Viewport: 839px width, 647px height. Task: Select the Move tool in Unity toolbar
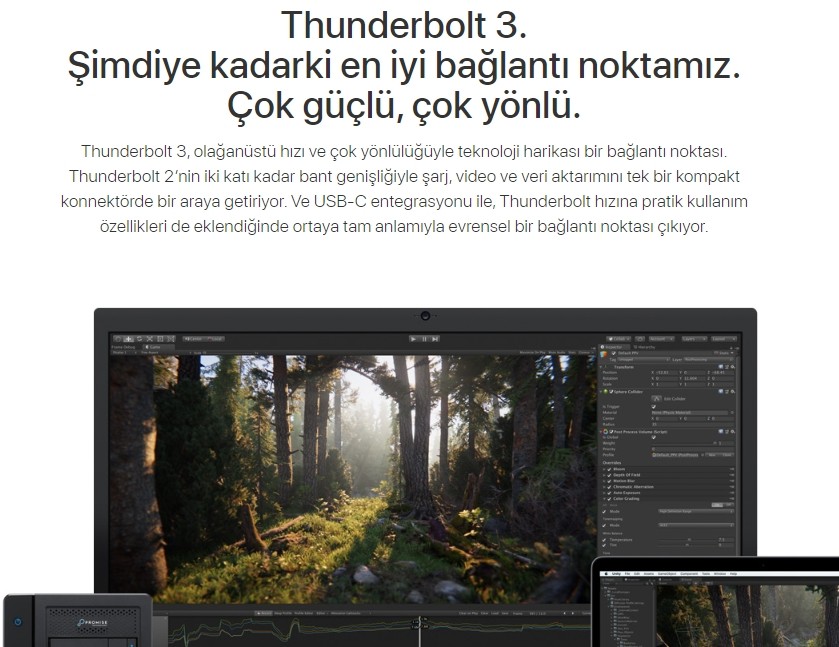(129, 339)
